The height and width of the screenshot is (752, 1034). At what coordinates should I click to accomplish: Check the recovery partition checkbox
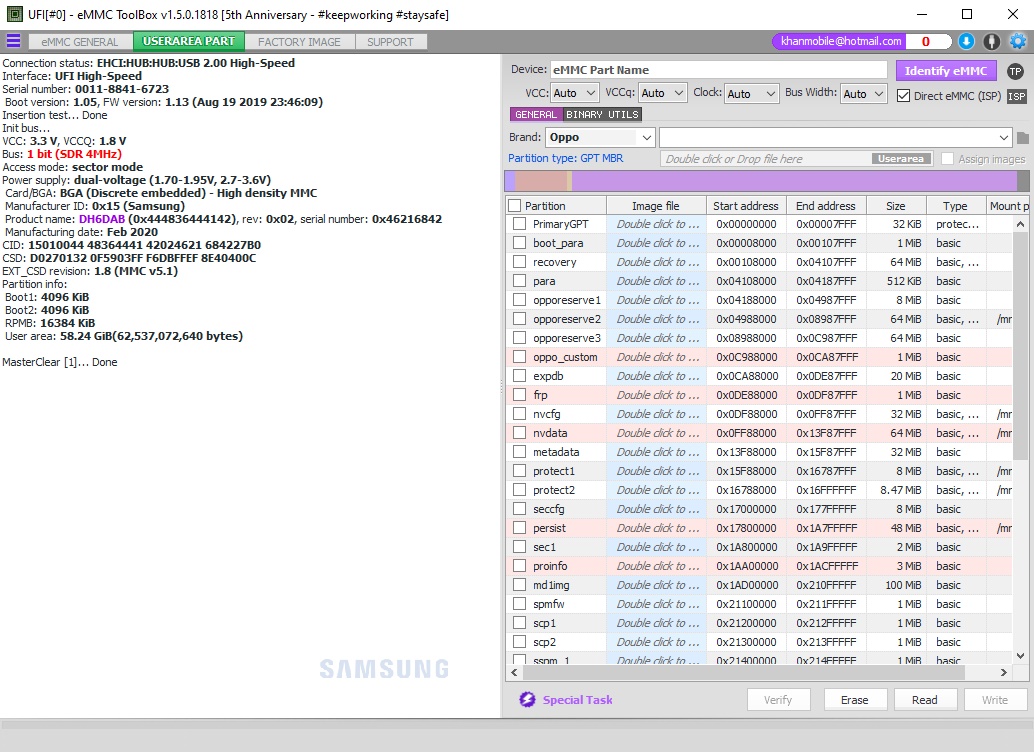(520, 262)
